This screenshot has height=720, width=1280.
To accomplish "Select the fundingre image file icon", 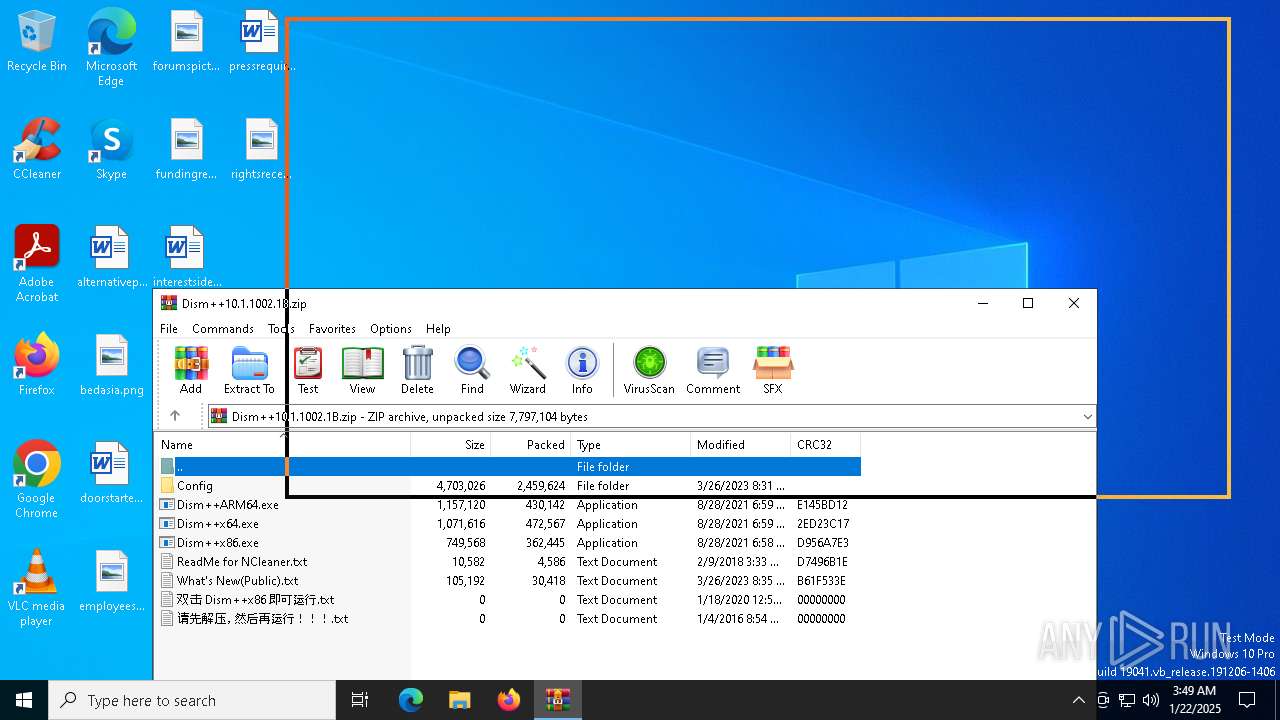I will [x=186, y=149].
